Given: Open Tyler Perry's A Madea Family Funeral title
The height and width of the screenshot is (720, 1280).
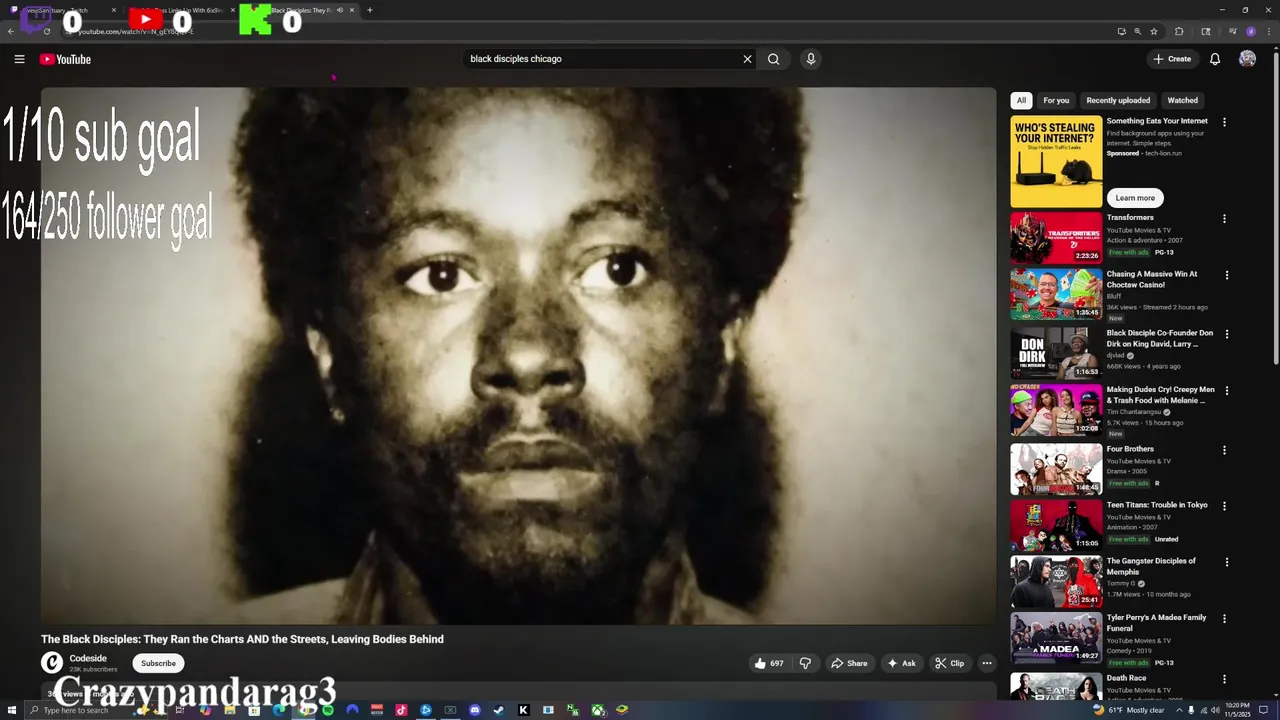Looking at the screenshot, I should [1157, 623].
